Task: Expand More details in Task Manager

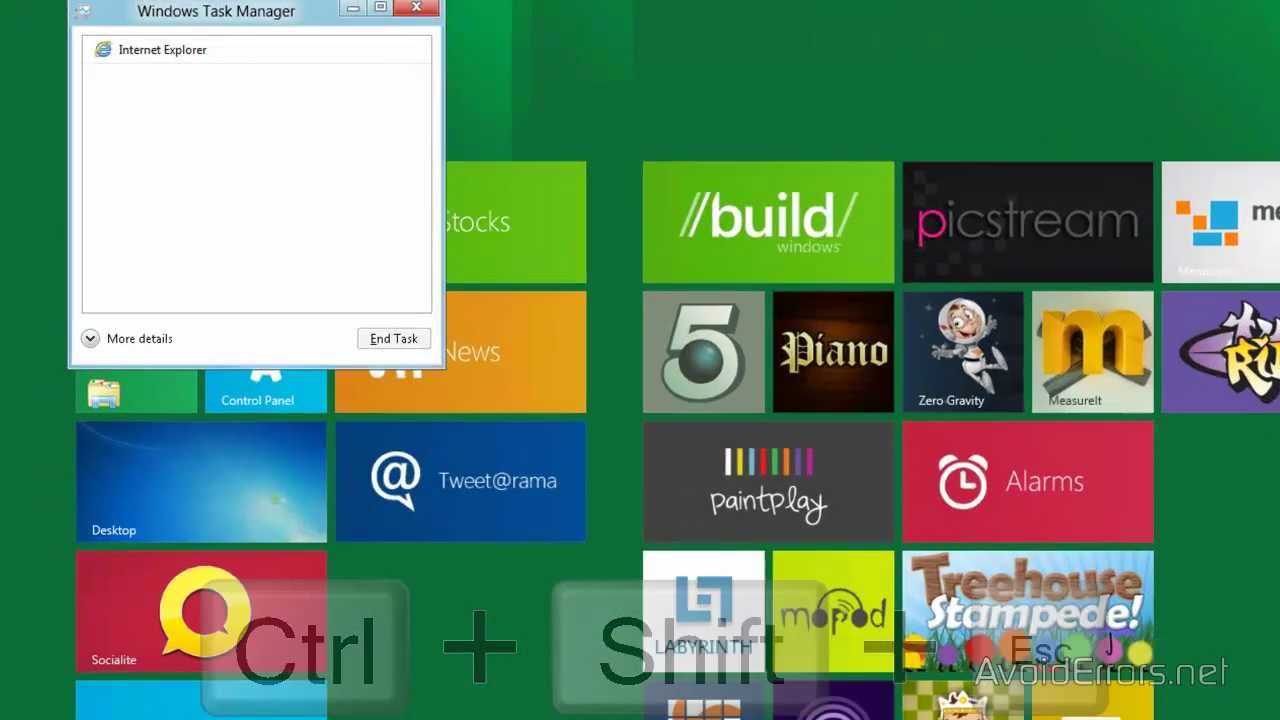Action: [127, 339]
